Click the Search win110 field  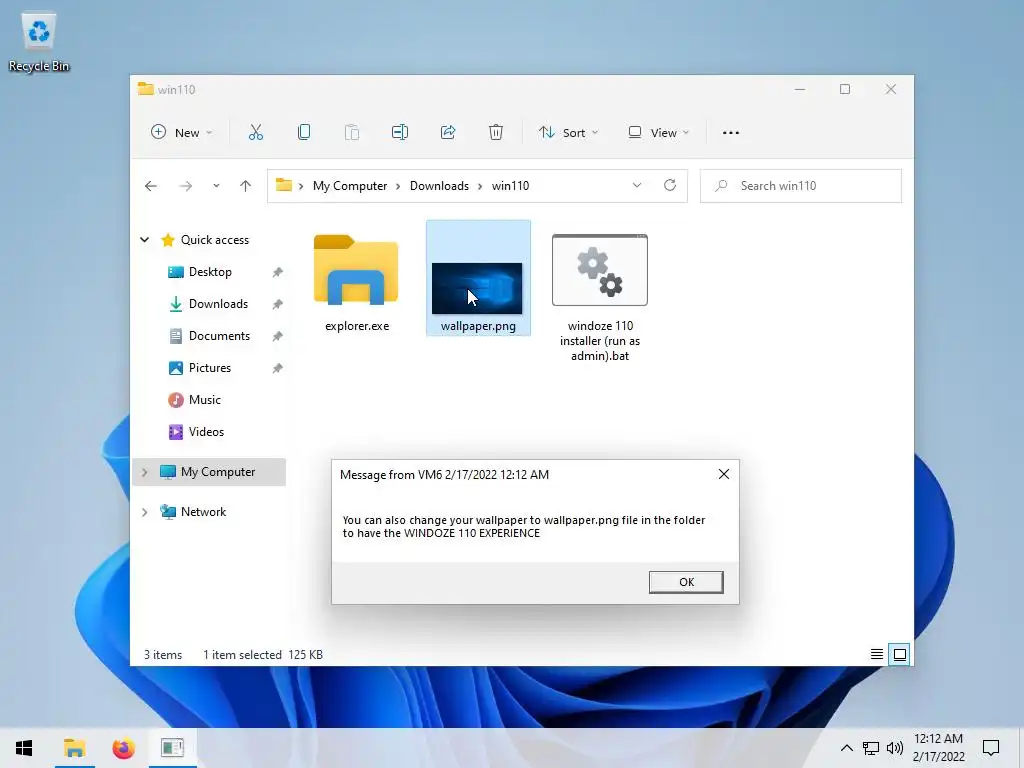click(801, 186)
